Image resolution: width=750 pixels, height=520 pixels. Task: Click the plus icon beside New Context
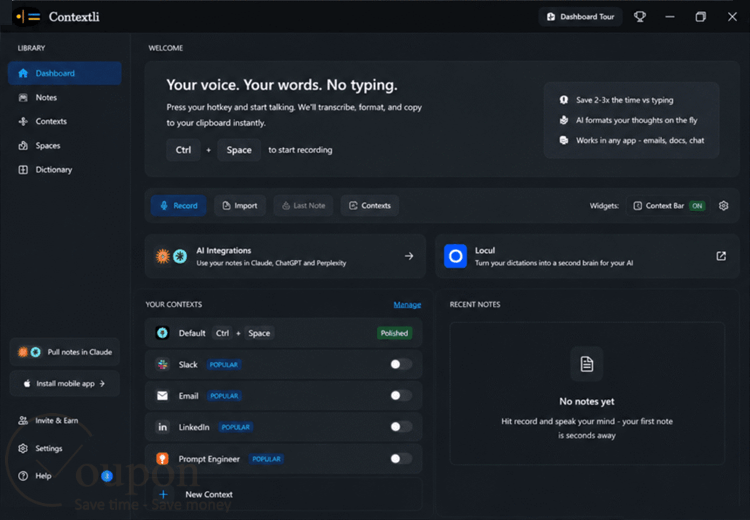click(164, 495)
